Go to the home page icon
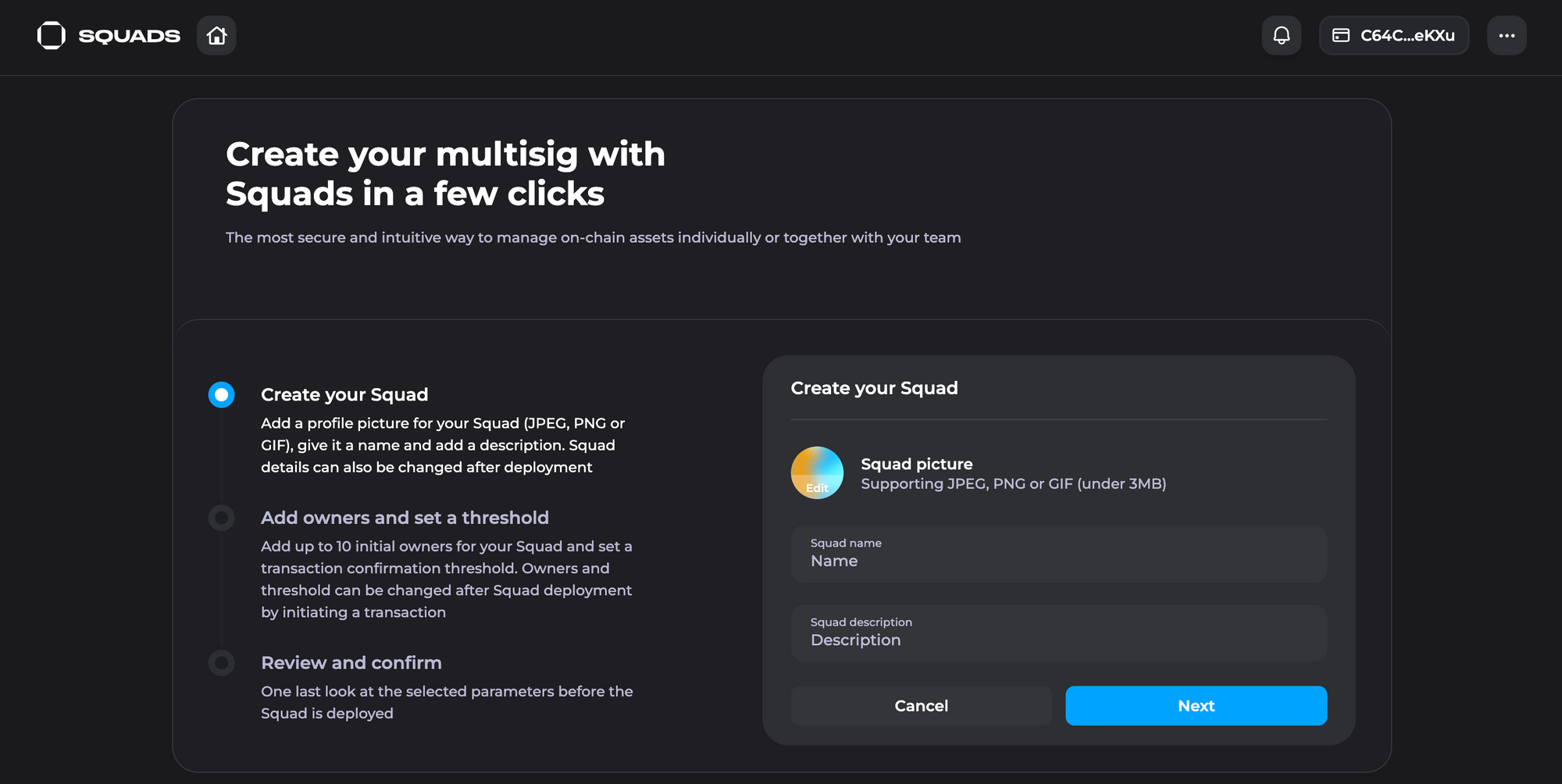Screen dimensions: 1562x784 [216, 35]
